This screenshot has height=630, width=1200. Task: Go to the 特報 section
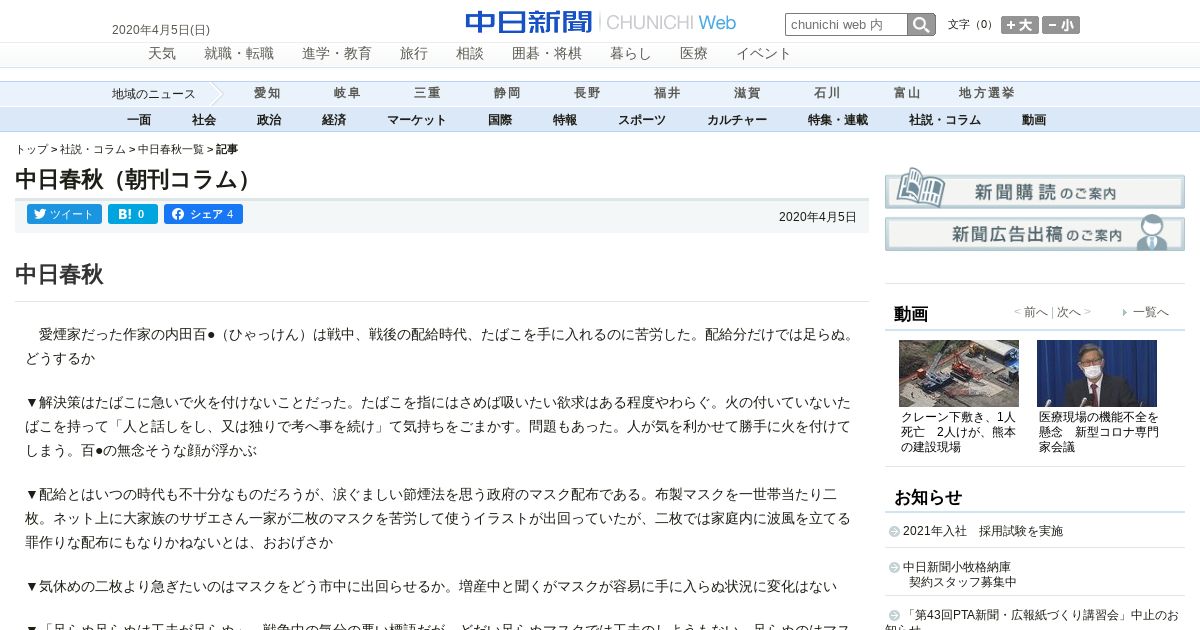coord(565,120)
